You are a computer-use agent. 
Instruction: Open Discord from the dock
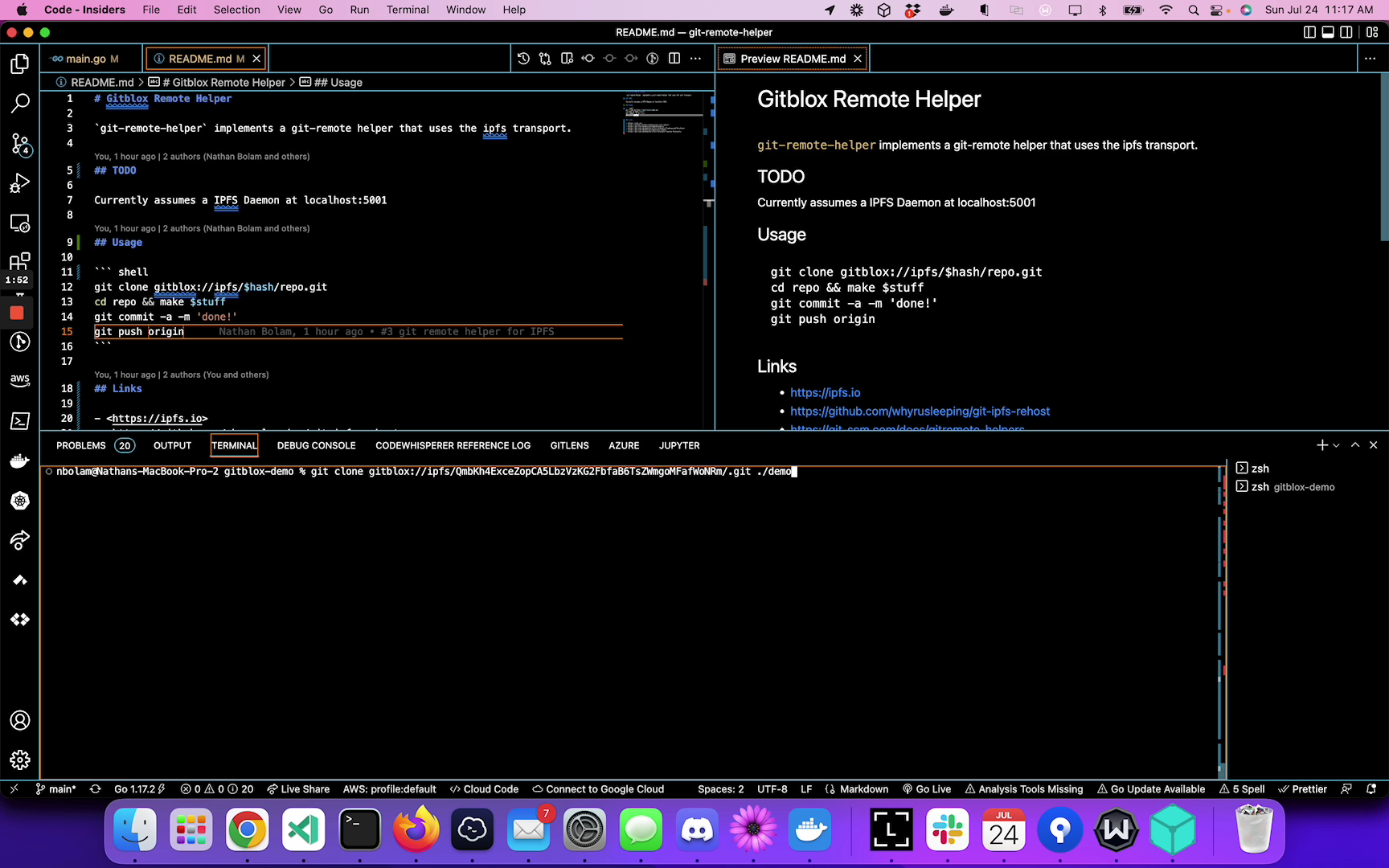tap(697, 829)
